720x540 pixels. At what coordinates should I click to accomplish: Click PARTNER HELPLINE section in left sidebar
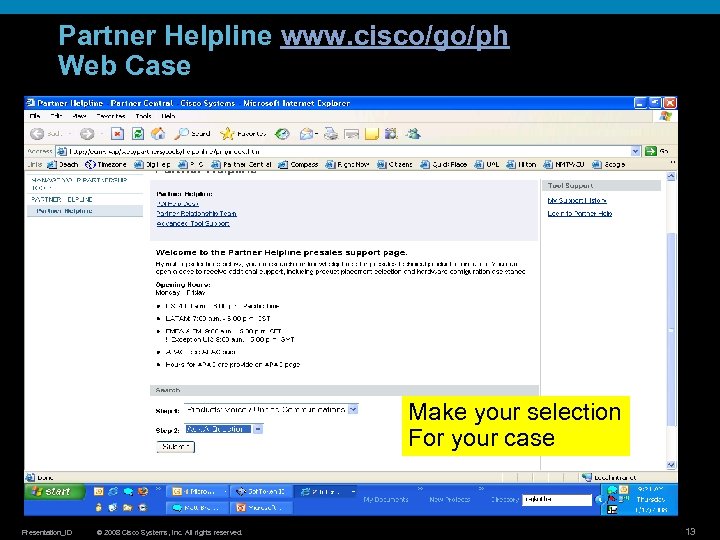(x=62, y=199)
